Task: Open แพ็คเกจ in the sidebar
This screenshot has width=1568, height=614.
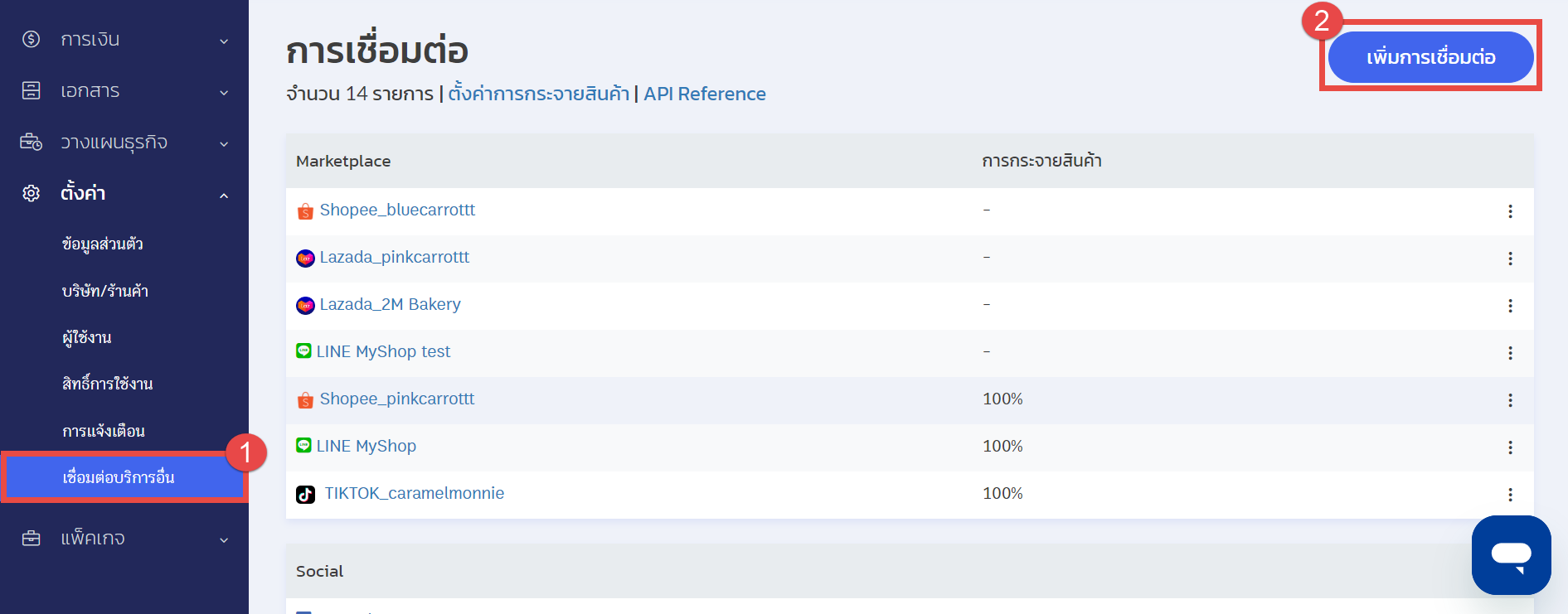Action: pos(93,539)
